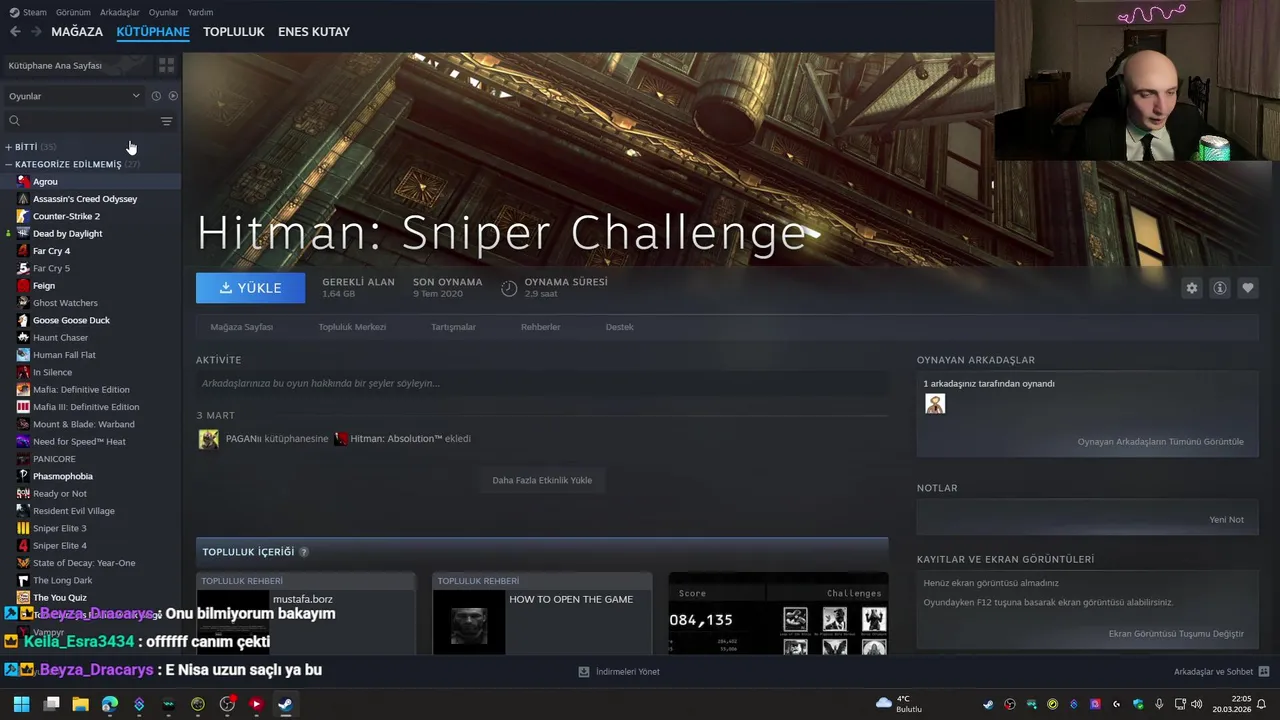Click the Steam icon on taskbar
This screenshot has height=720, width=1280.
tap(285, 704)
